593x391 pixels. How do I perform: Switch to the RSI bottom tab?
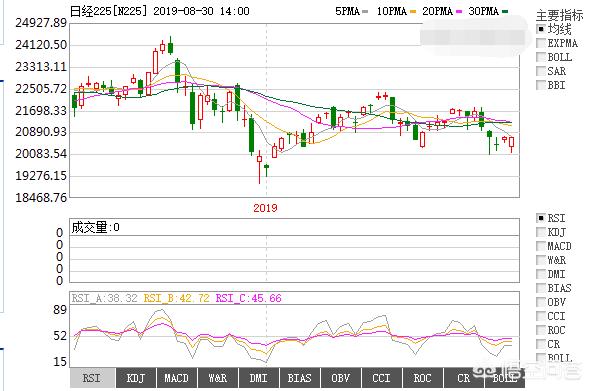92,378
